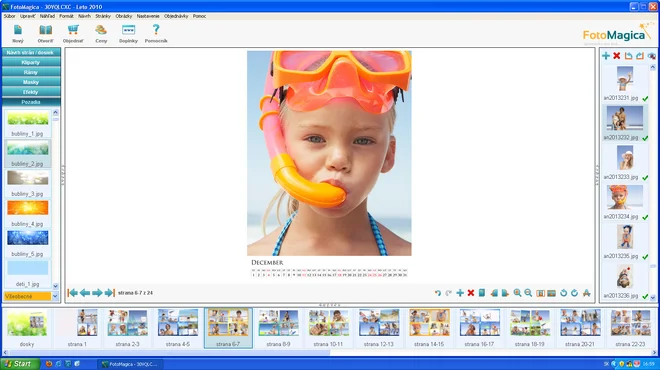Click the undo arrow icon below canvas
This screenshot has width=660, height=370.
pyautogui.click(x=438, y=293)
